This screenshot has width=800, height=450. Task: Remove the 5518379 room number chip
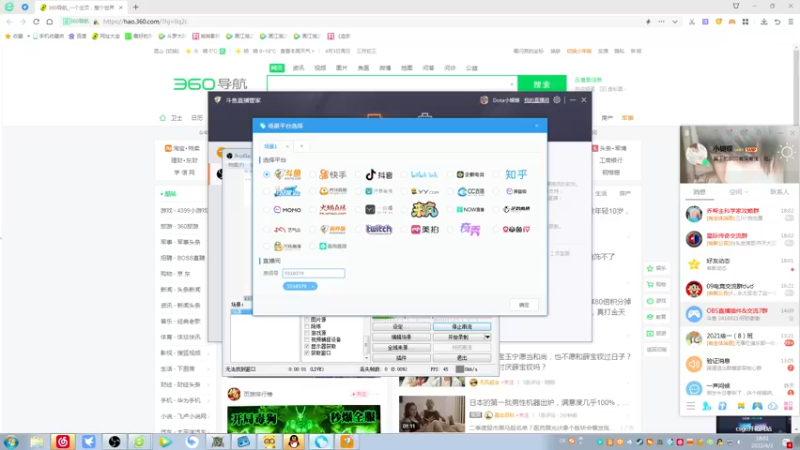pos(313,286)
